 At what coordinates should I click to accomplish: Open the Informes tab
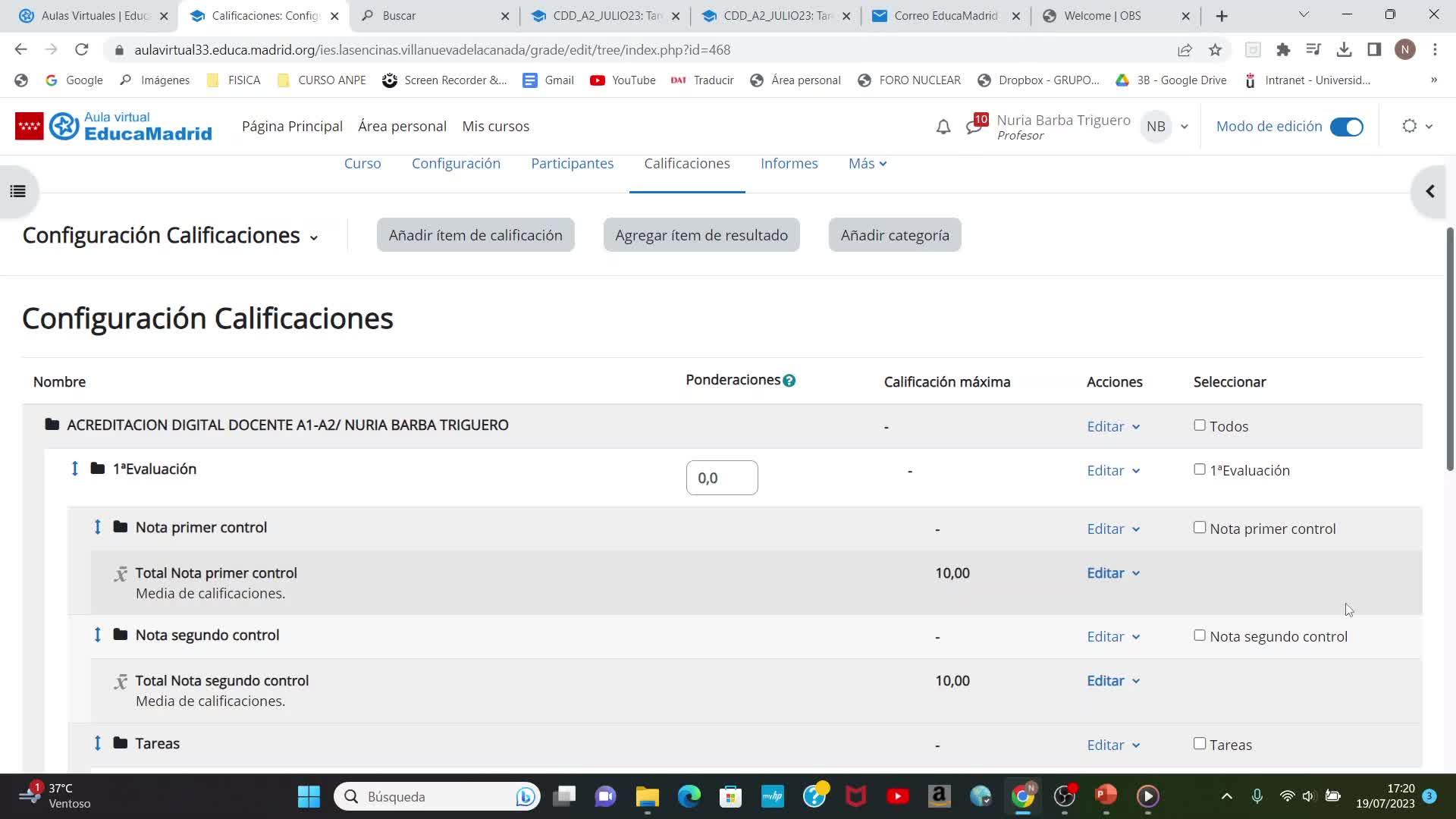coord(789,164)
